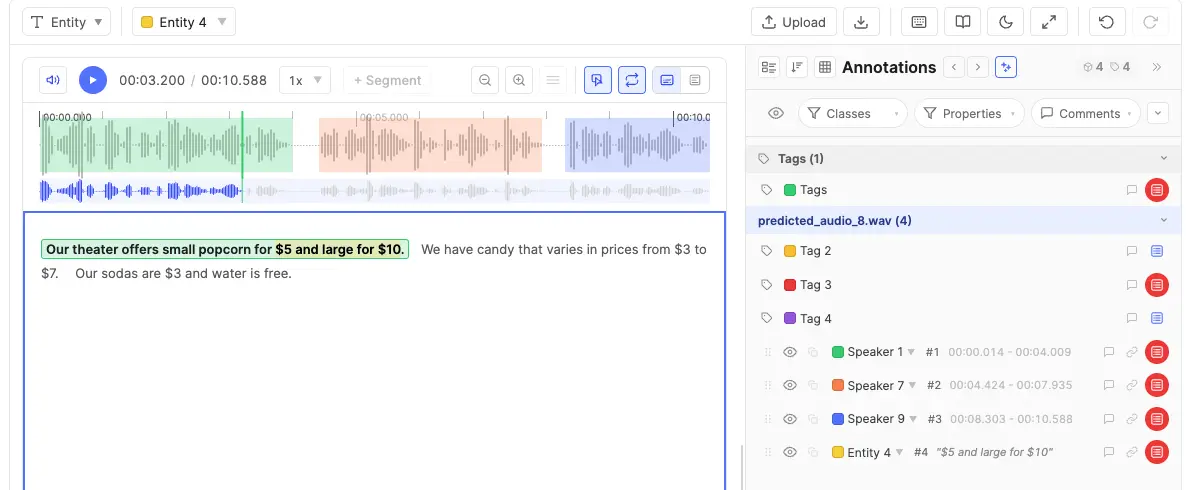This screenshot has height=490, width=1186.
Task: Open Entity 4 red properties icon
Action: point(1156,452)
